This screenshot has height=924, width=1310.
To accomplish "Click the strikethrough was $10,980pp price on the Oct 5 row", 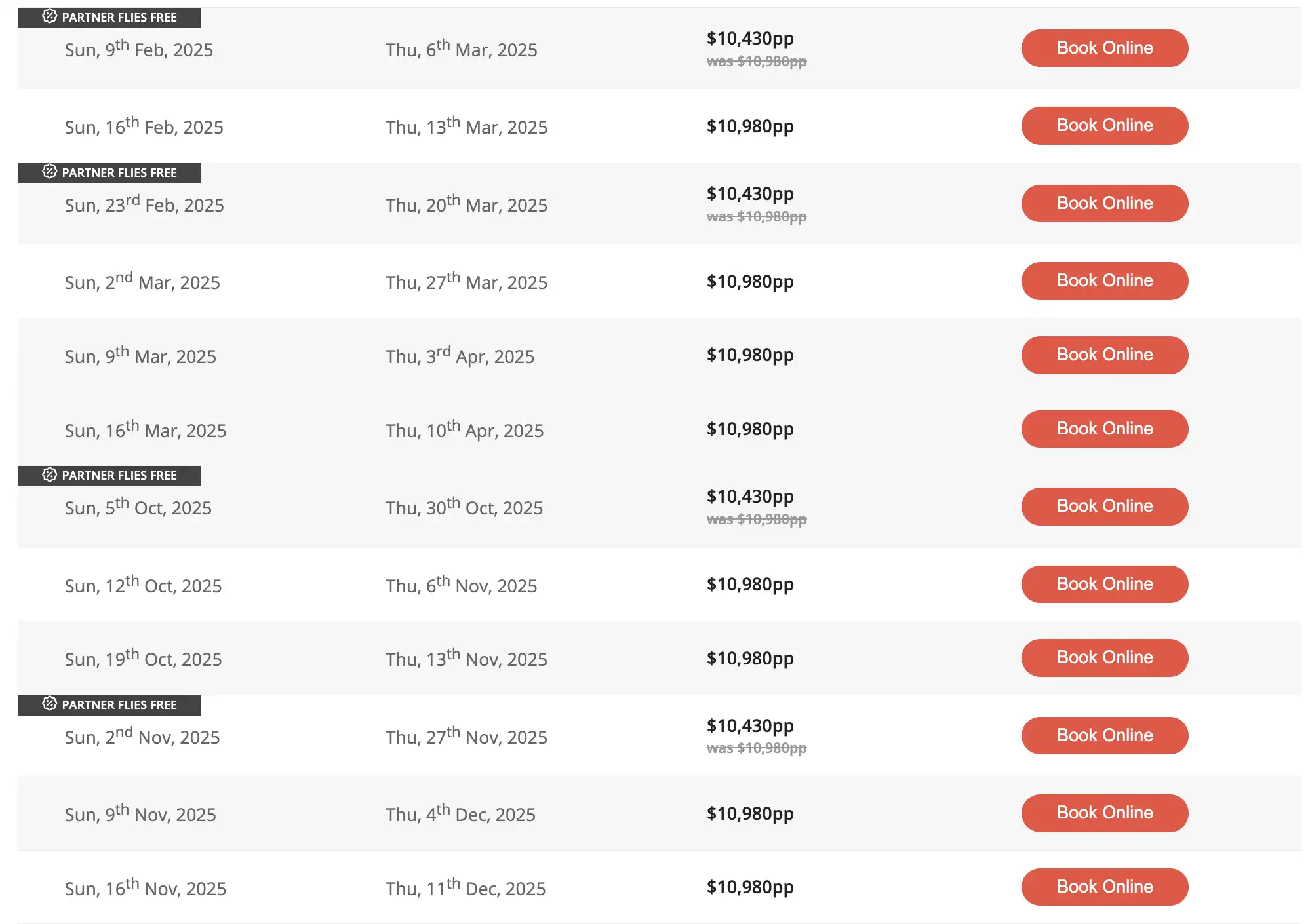I will tap(757, 518).
